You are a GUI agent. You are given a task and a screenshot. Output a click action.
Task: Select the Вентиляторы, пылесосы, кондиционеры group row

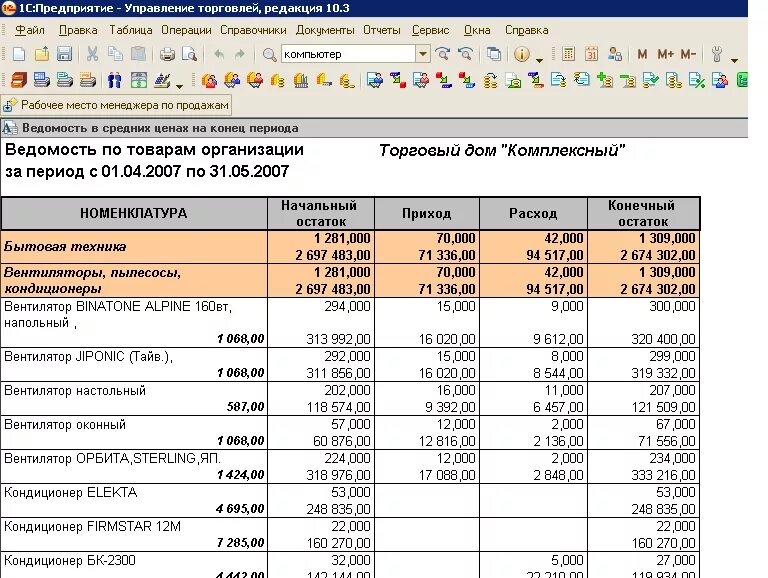(x=350, y=280)
